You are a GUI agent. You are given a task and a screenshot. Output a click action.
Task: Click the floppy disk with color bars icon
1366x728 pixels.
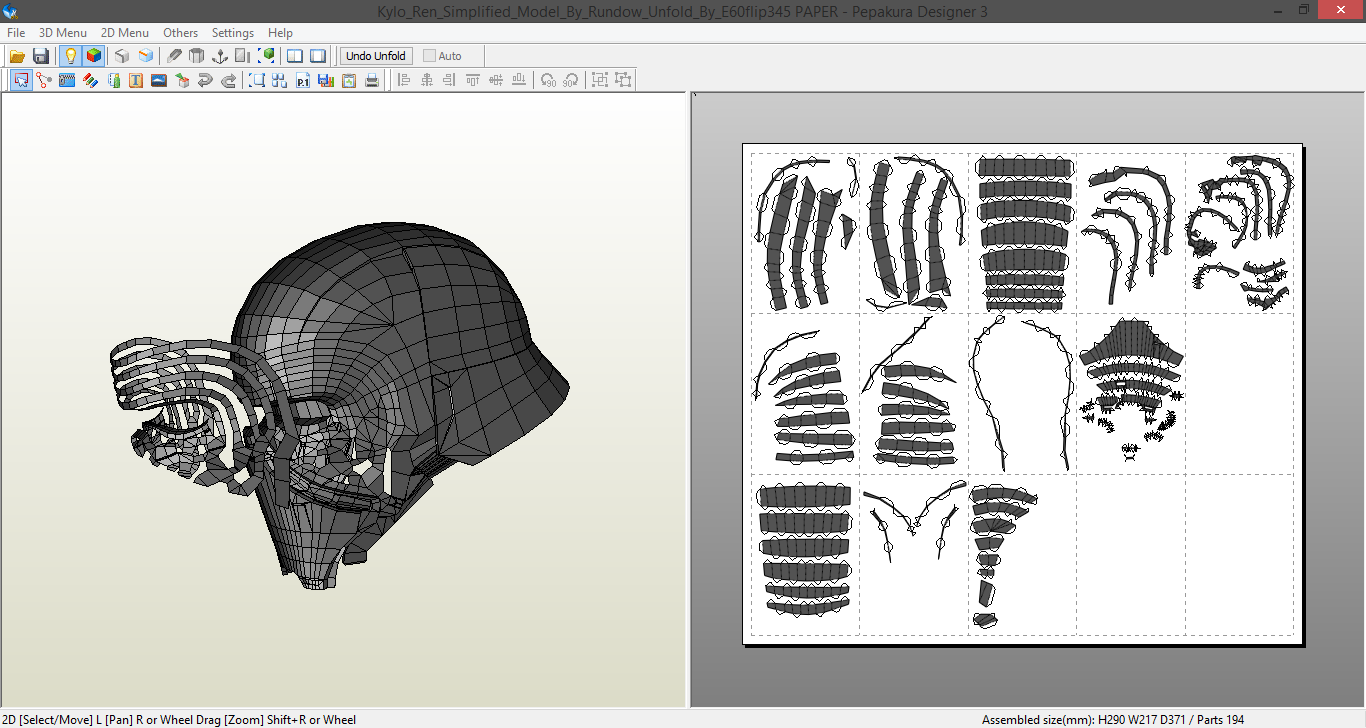click(326, 80)
